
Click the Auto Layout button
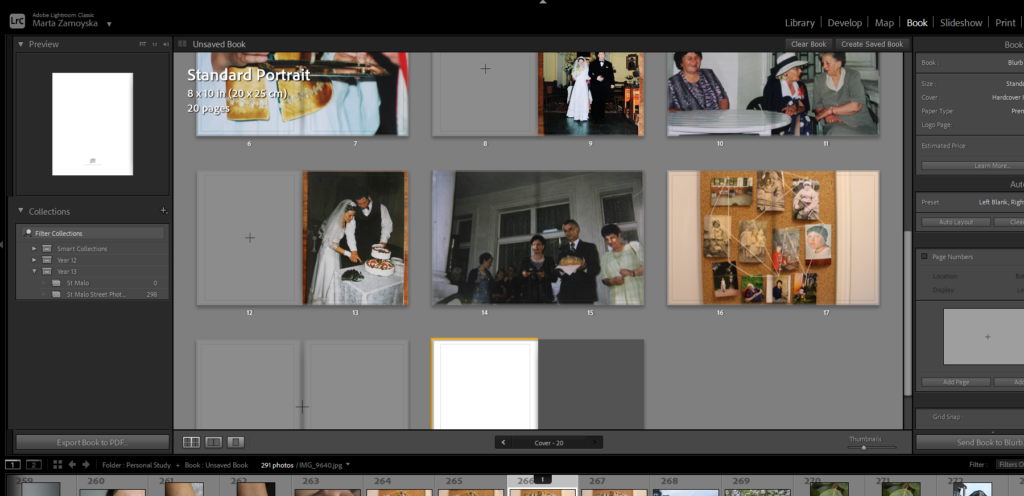955,222
